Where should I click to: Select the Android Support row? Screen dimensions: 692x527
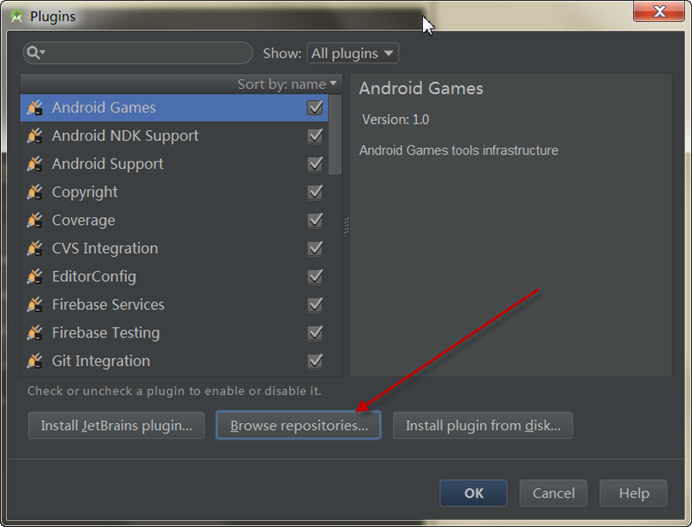tap(174, 164)
